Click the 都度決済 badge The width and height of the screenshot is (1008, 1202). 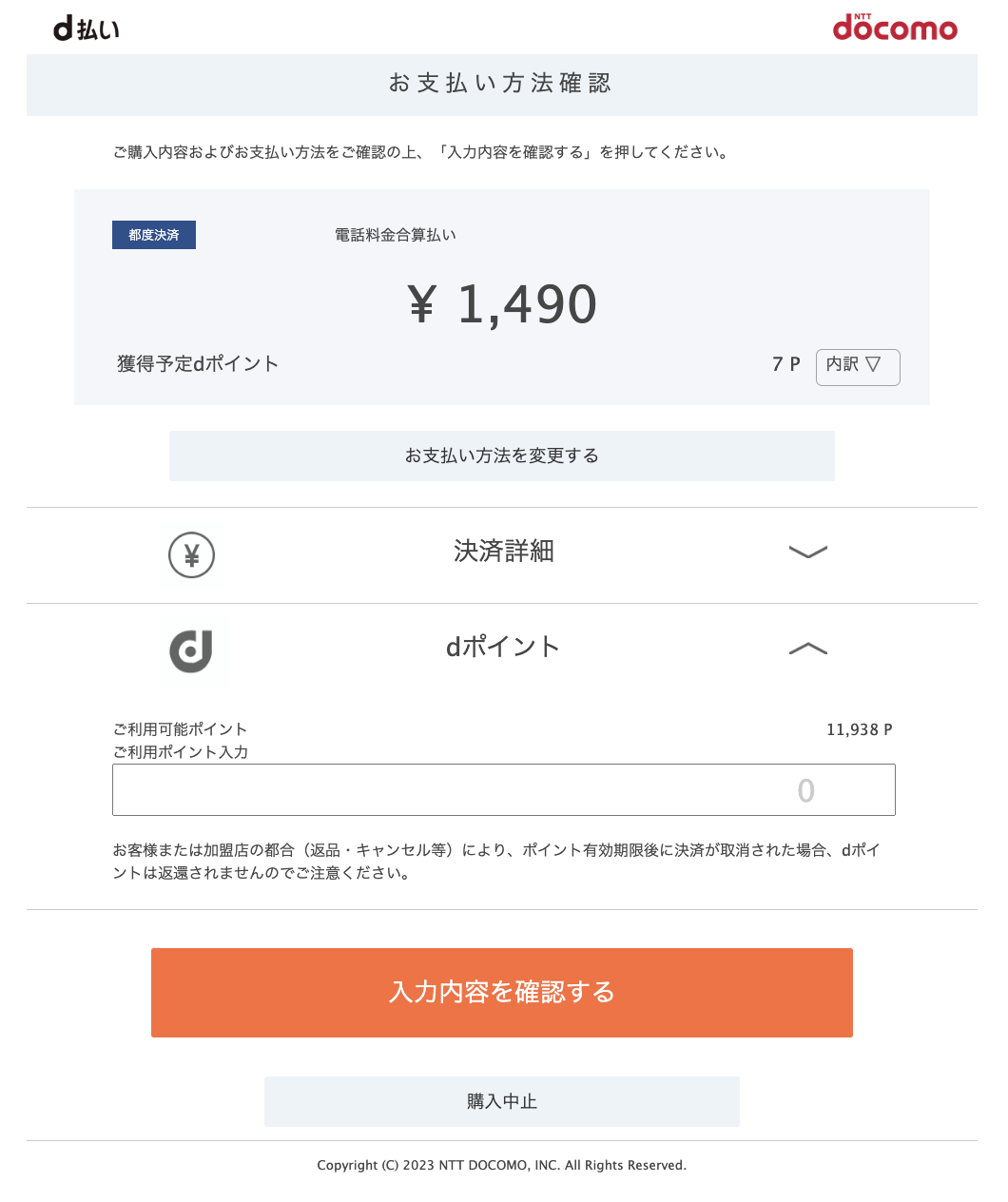coord(154,235)
